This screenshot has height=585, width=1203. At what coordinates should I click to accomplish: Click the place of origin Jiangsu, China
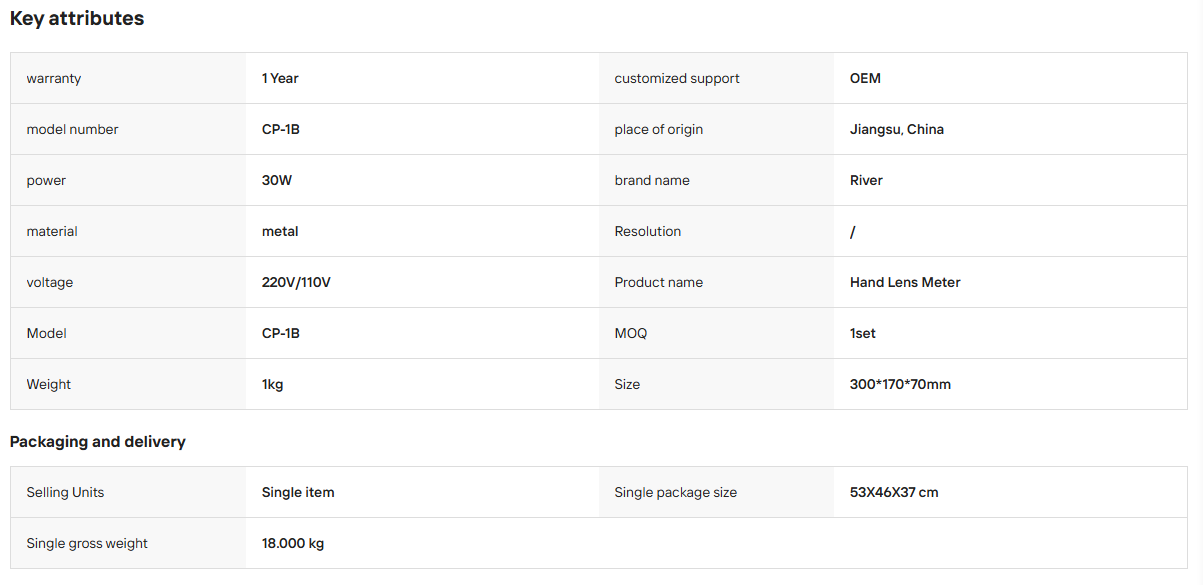pos(897,129)
